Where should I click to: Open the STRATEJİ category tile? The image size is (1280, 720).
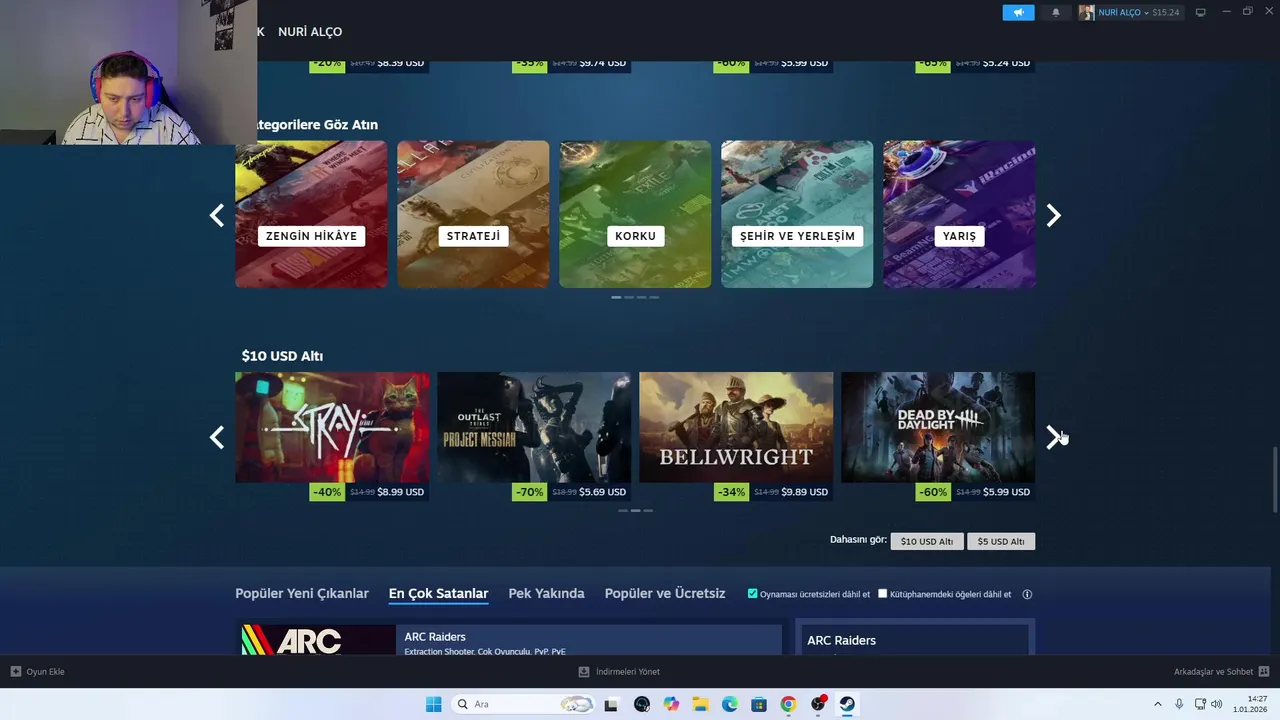point(473,214)
